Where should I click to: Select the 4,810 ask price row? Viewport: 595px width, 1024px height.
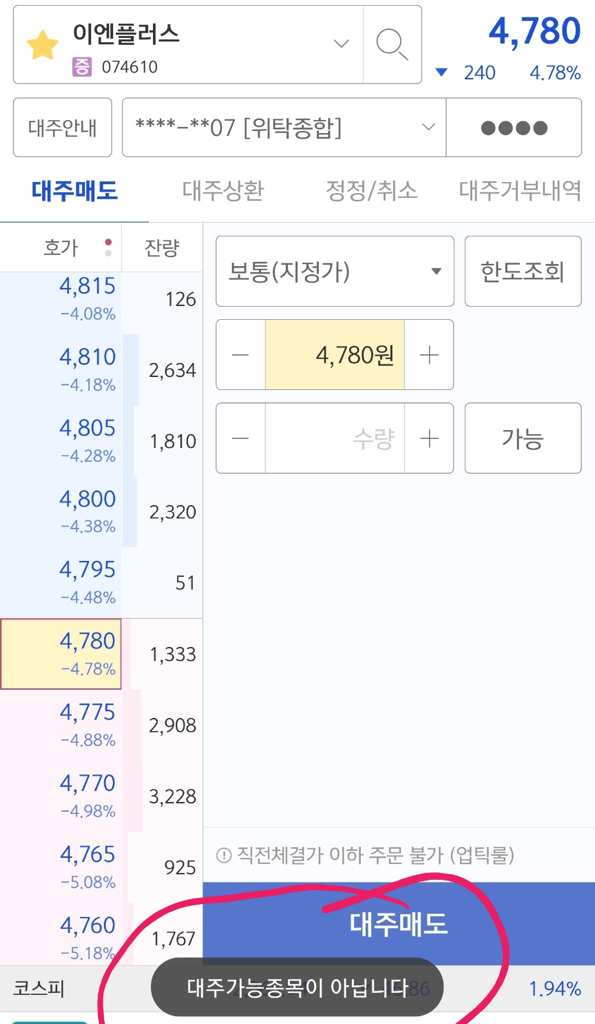coord(101,370)
